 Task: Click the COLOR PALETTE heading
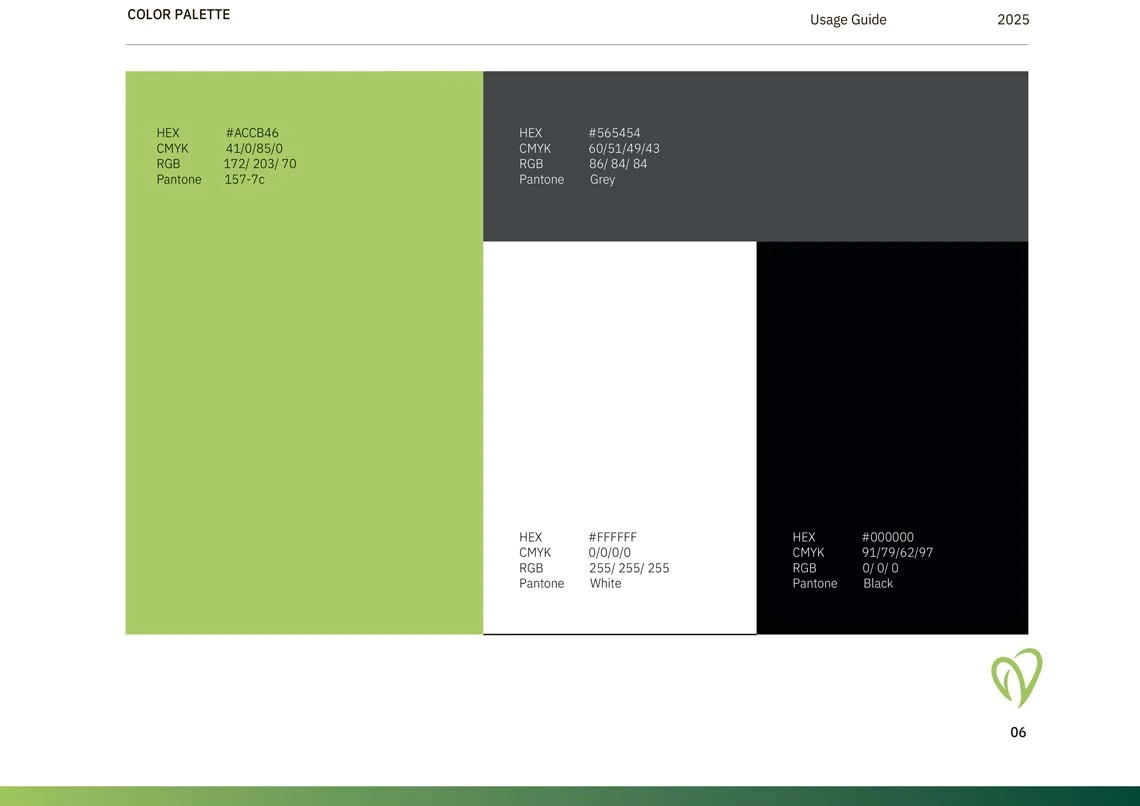pyautogui.click(x=179, y=15)
